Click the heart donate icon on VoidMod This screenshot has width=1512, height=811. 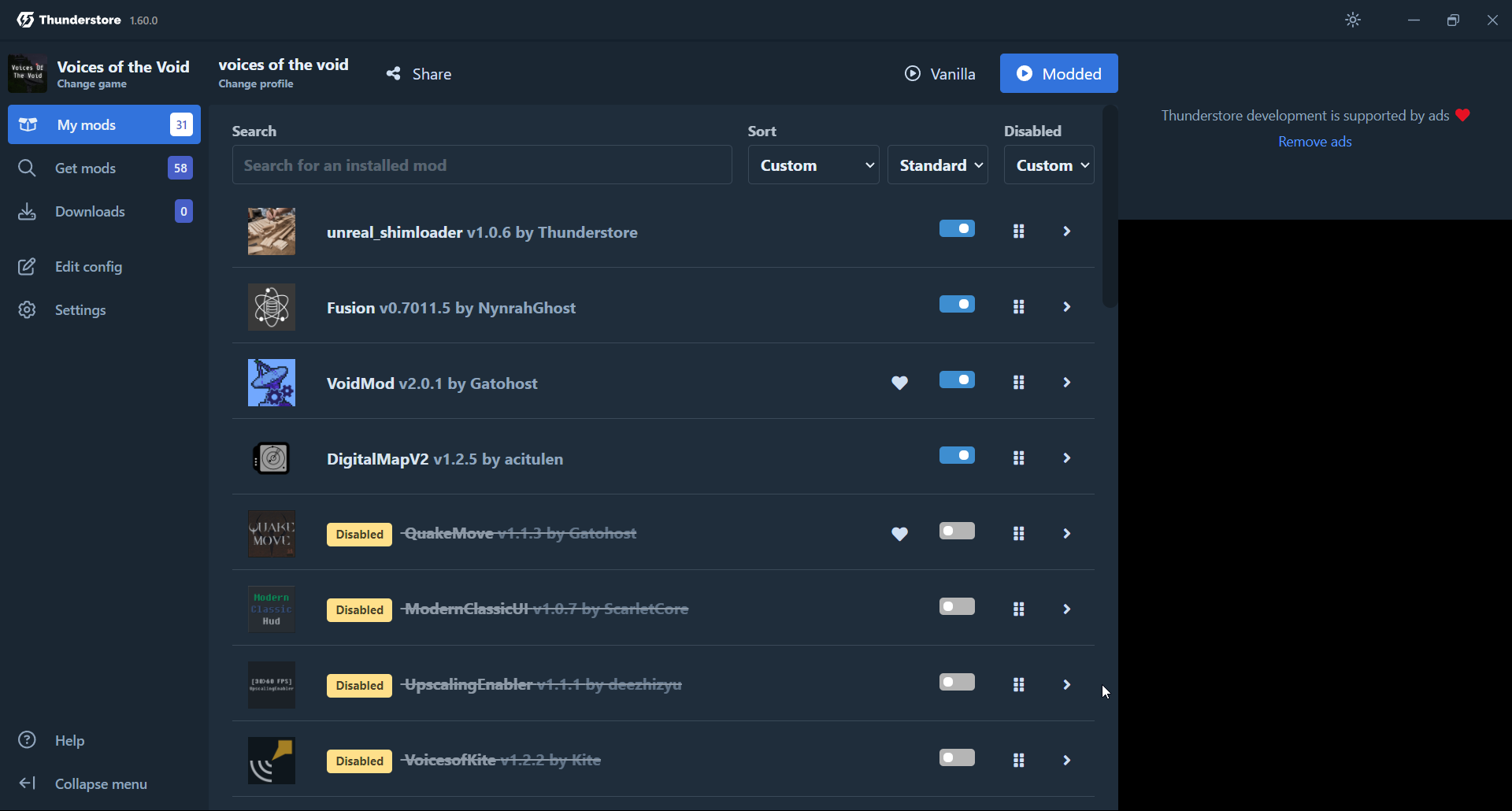900,383
